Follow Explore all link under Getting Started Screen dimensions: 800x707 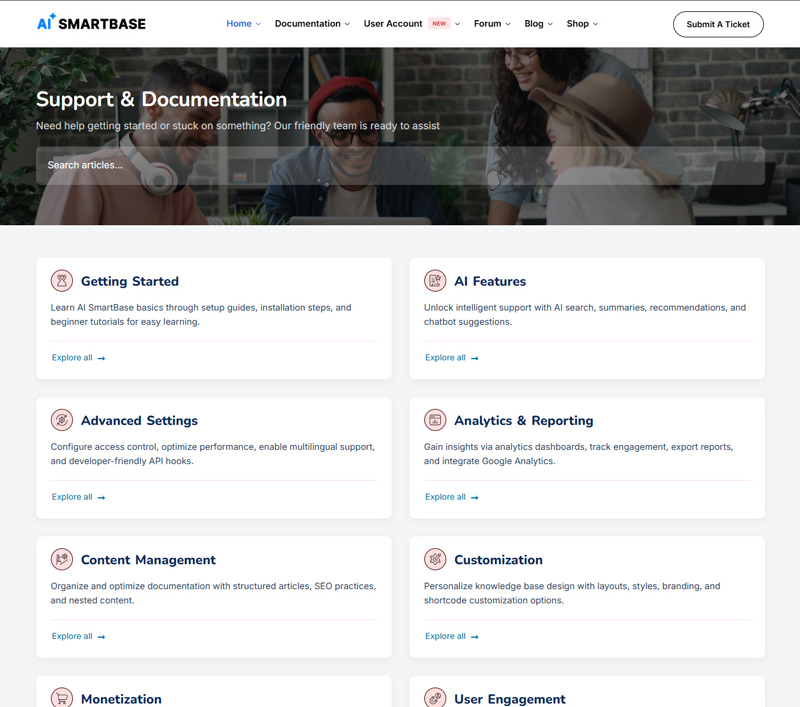[78, 358]
